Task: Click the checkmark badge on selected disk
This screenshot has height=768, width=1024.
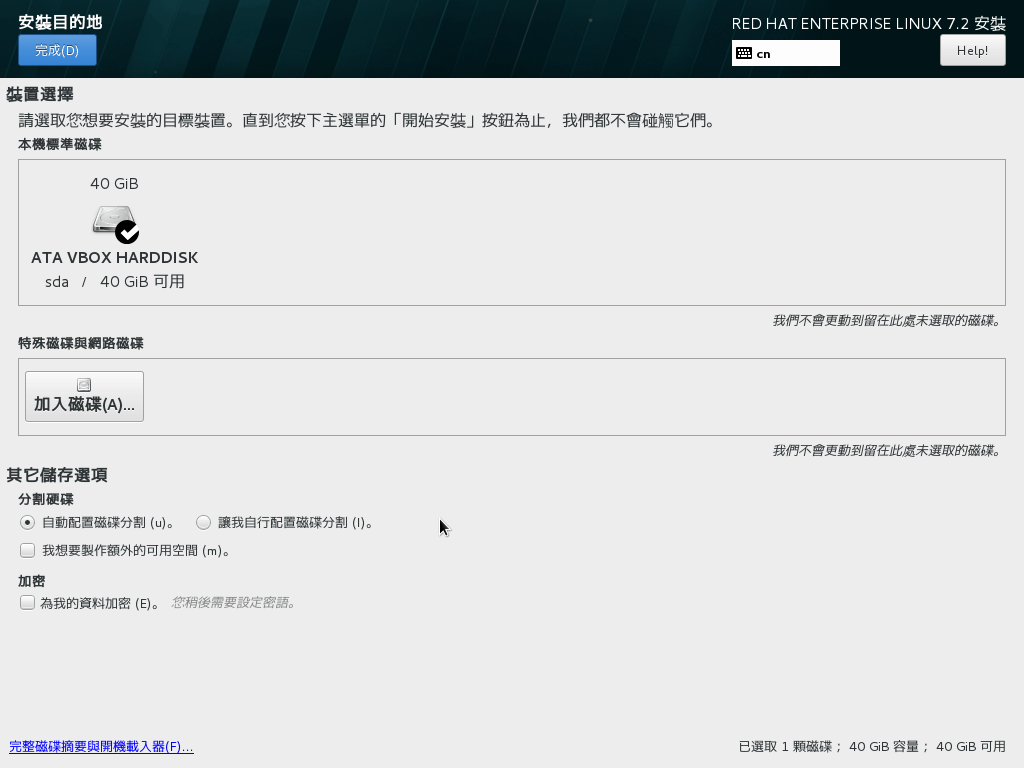Action: [127, 232]
